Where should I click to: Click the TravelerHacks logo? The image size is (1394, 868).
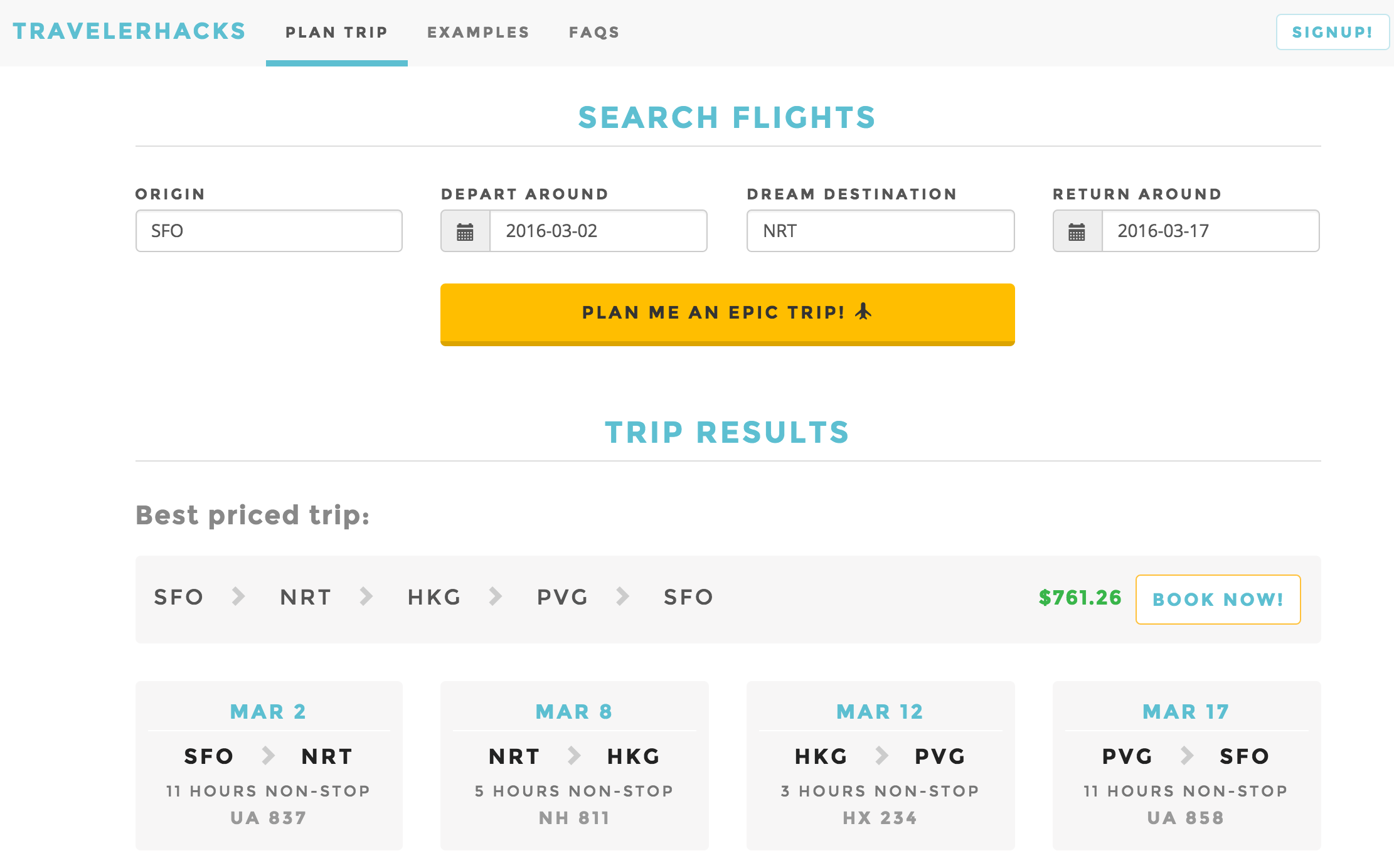click(x=129, y=31)
